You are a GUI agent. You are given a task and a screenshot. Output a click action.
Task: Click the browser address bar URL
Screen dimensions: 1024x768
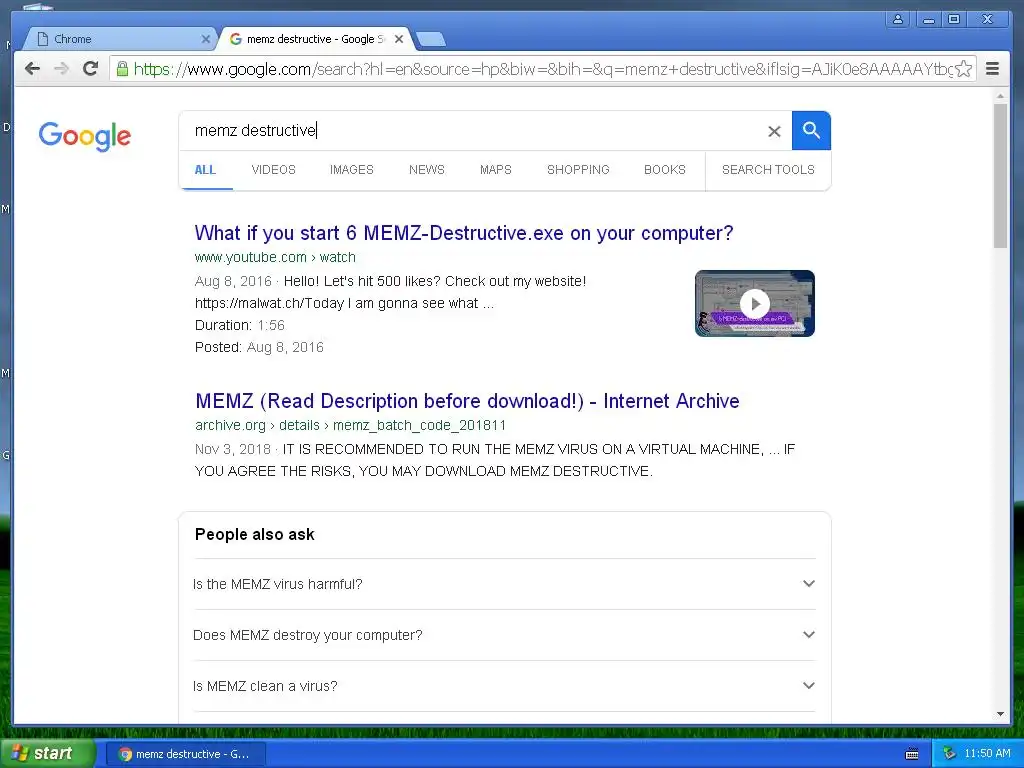pyautogui.click(x=542, y=69)
